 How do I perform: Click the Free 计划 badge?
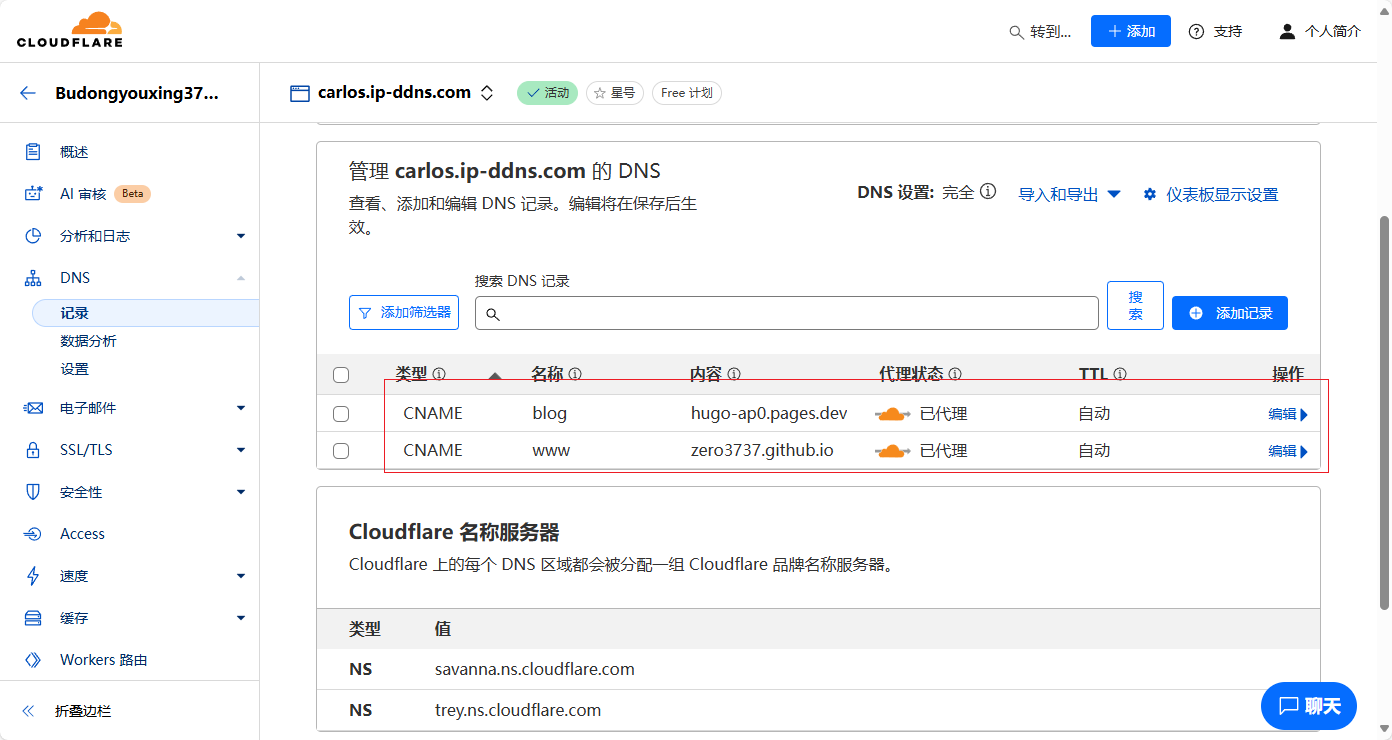[687, 93]
